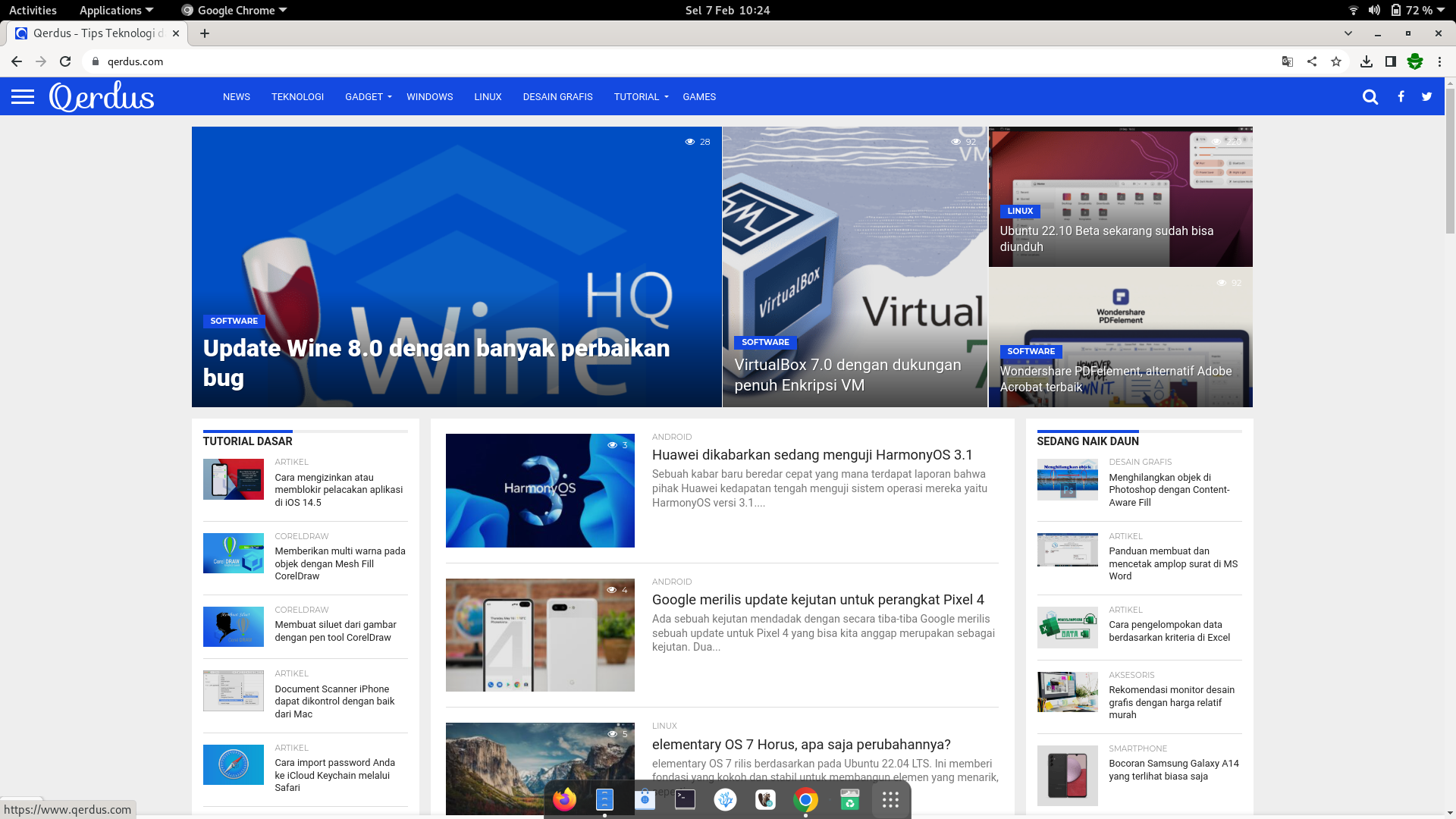Open the site search magnifier icon

click(1370, 96)
